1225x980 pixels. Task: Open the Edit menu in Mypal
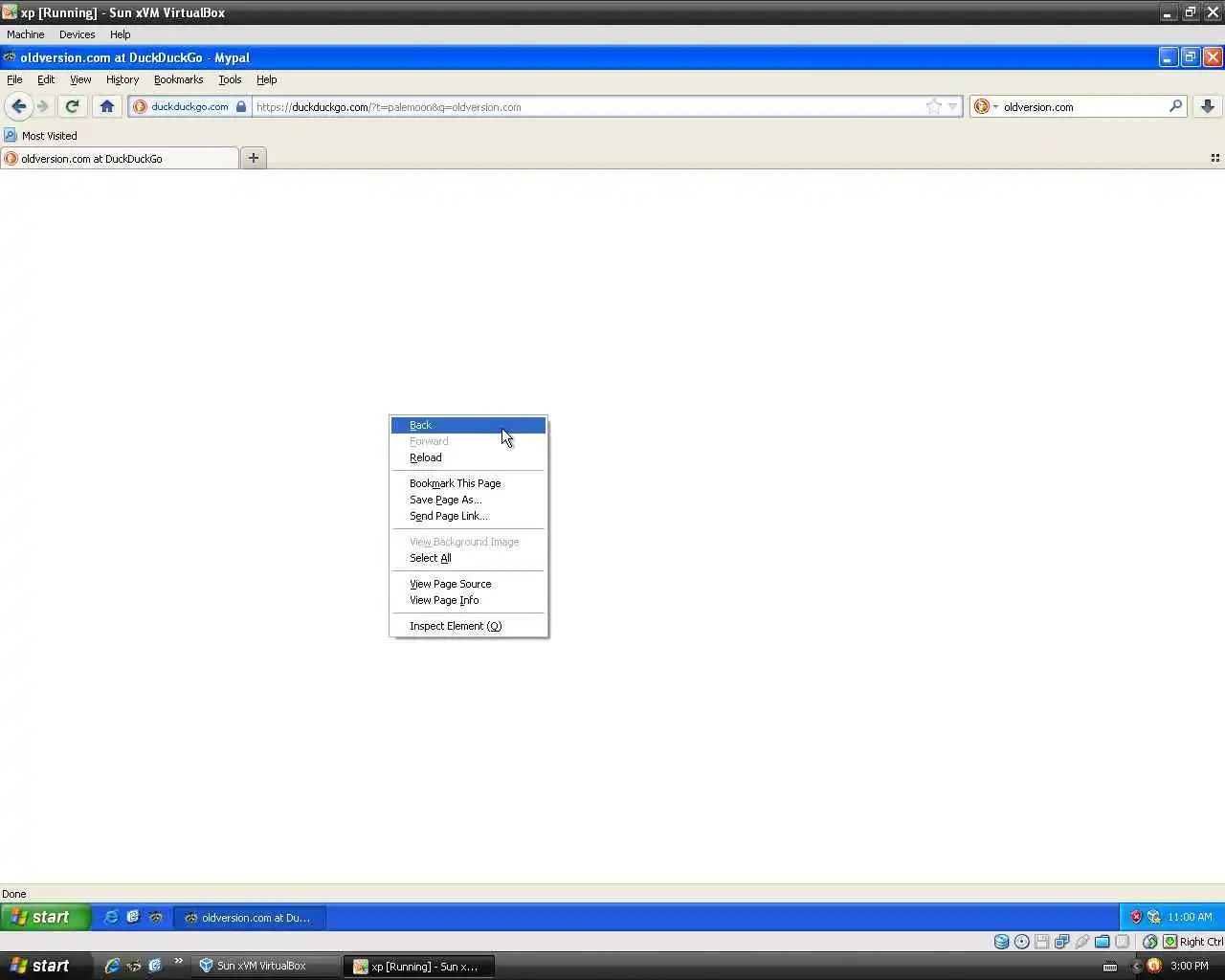tap(46, 79)
